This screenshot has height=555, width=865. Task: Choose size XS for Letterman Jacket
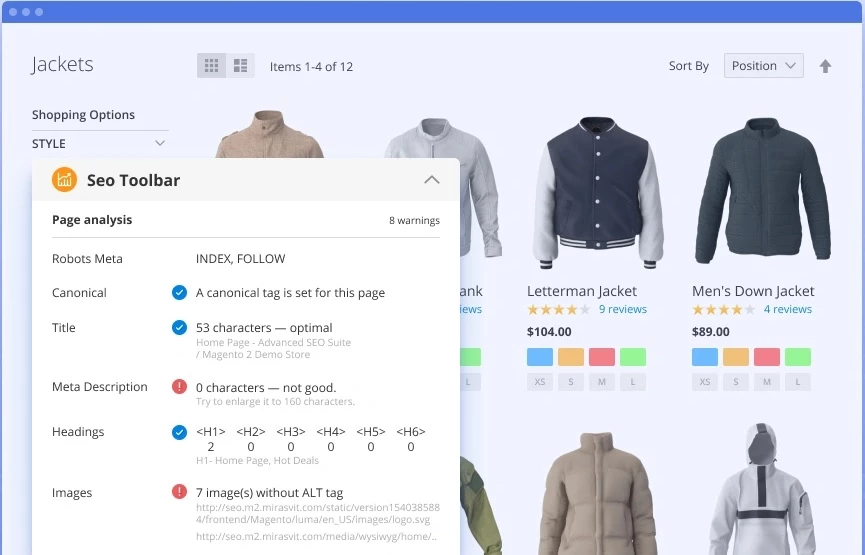(x=540, y=382)
